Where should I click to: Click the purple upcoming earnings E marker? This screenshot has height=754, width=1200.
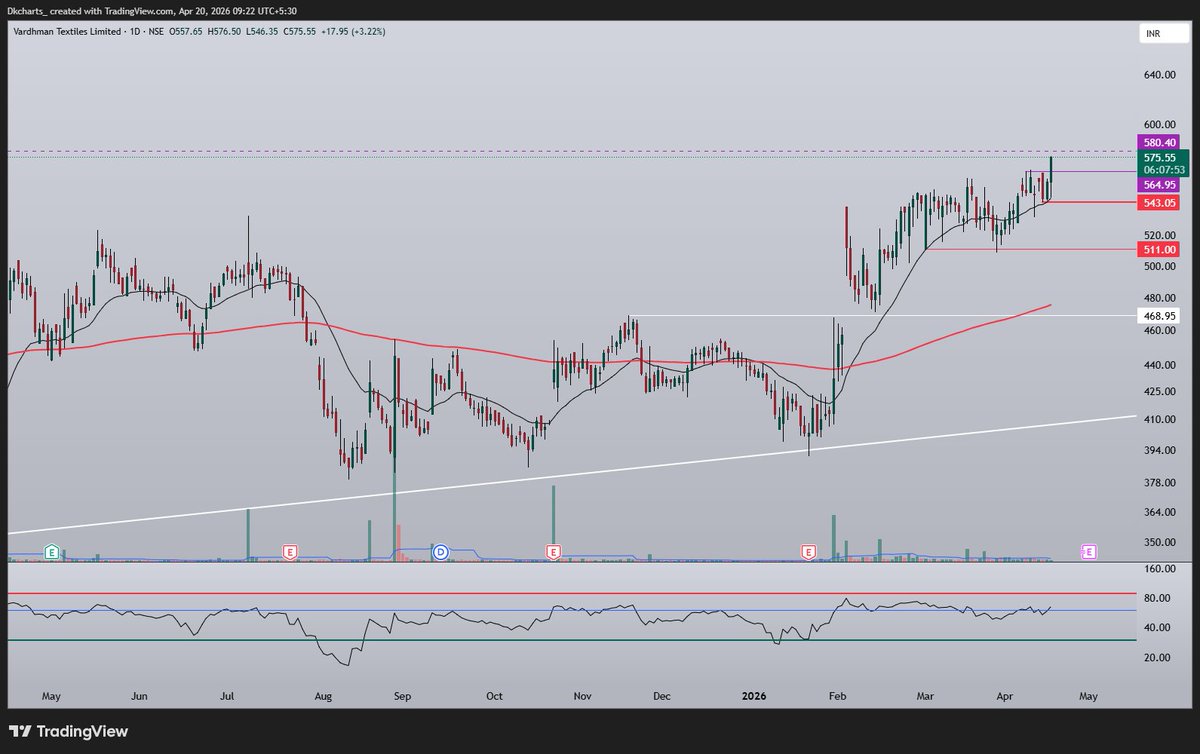point(1089,551)
